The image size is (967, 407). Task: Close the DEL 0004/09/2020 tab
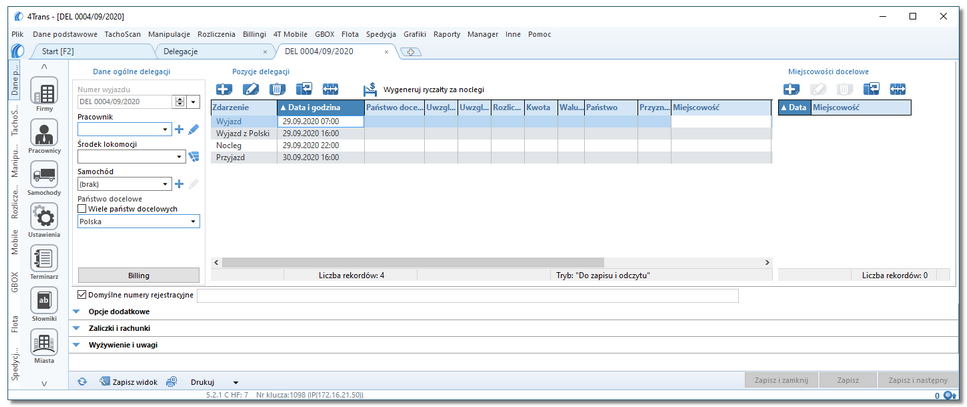click(x=387, y=52)
